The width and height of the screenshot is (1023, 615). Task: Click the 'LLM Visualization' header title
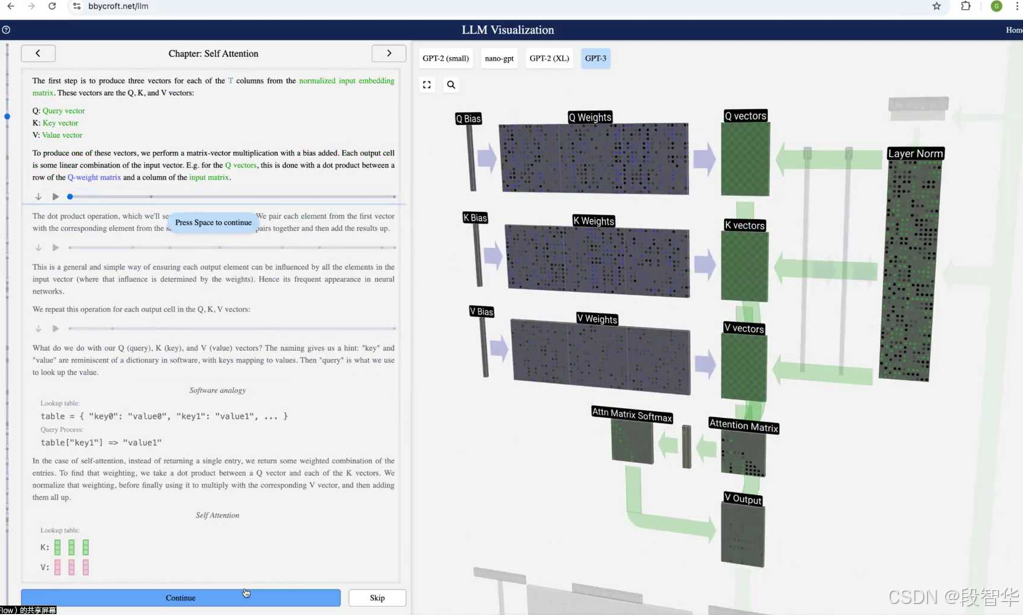[x=508, y=30]
